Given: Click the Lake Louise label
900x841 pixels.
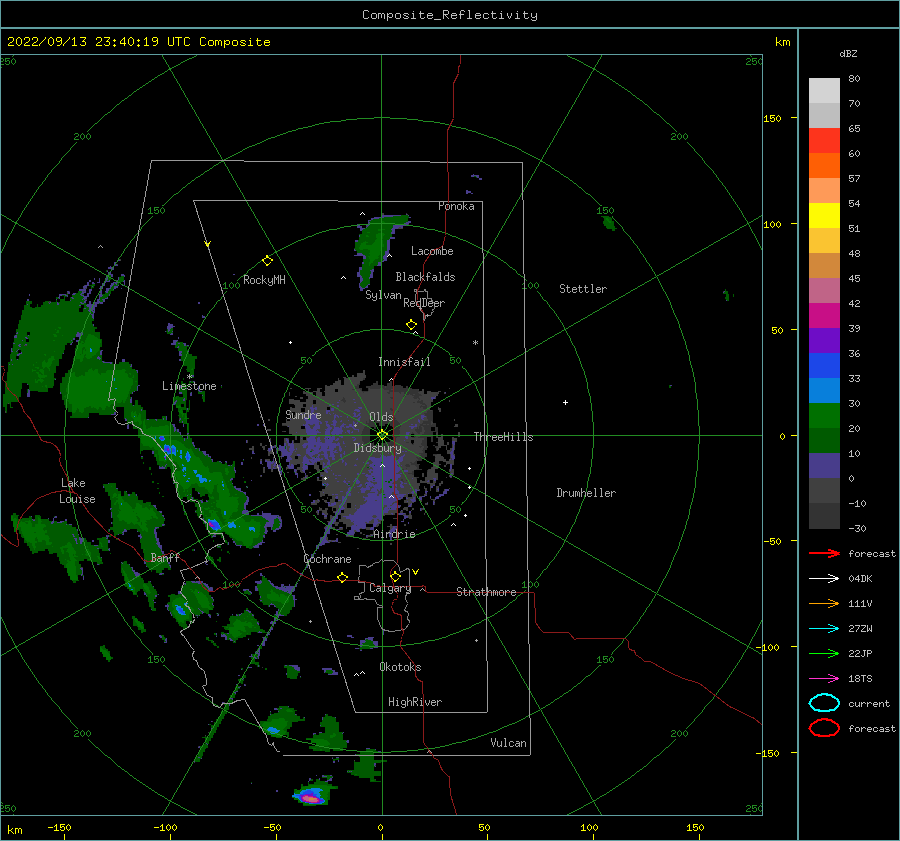Looking at the screenshot, I should point(77,491).
